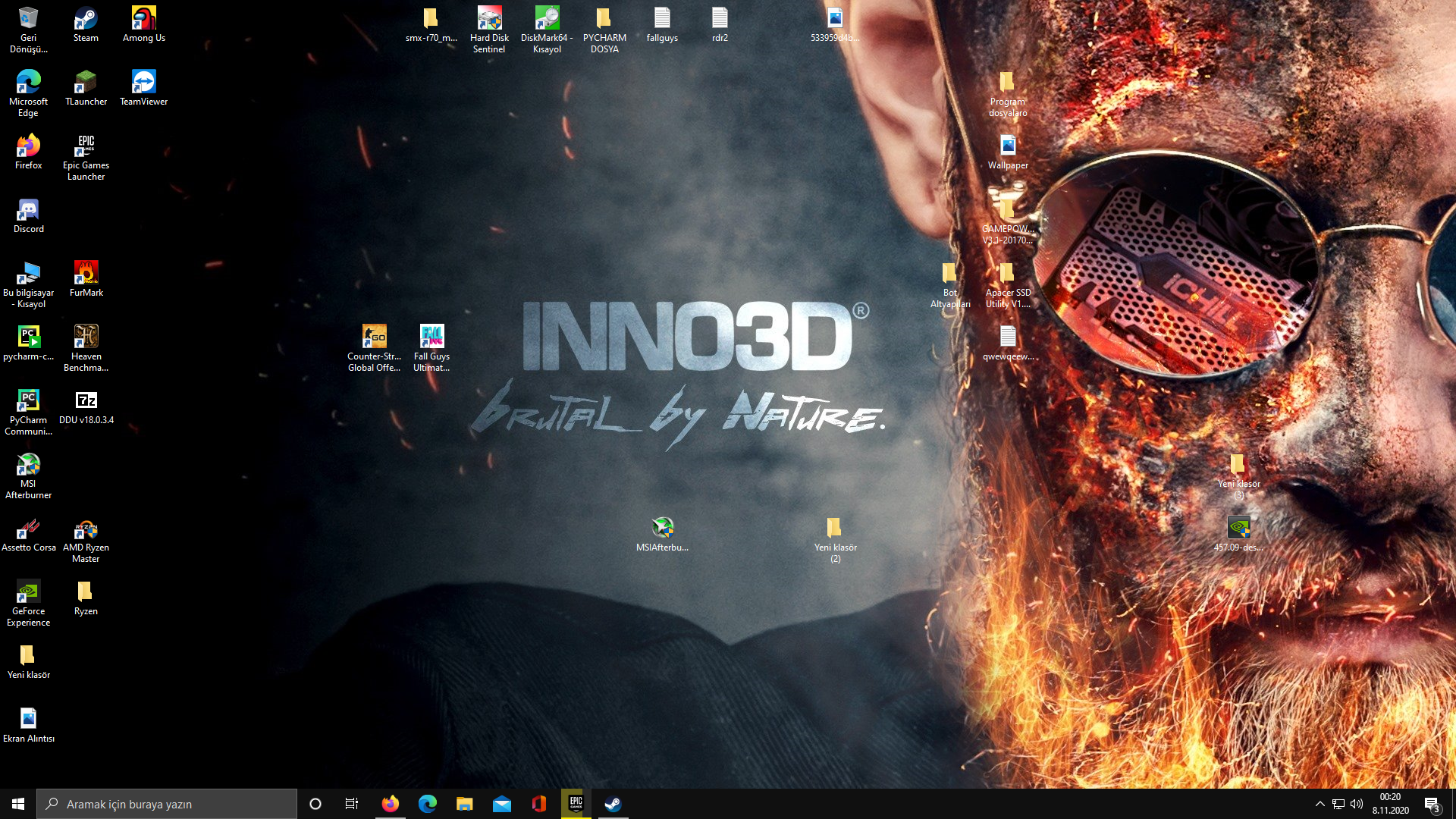The height and width of the screenshot is (819, 1456).
Task: Open the clock and calendar flyout
Action: click(1391, 804)
